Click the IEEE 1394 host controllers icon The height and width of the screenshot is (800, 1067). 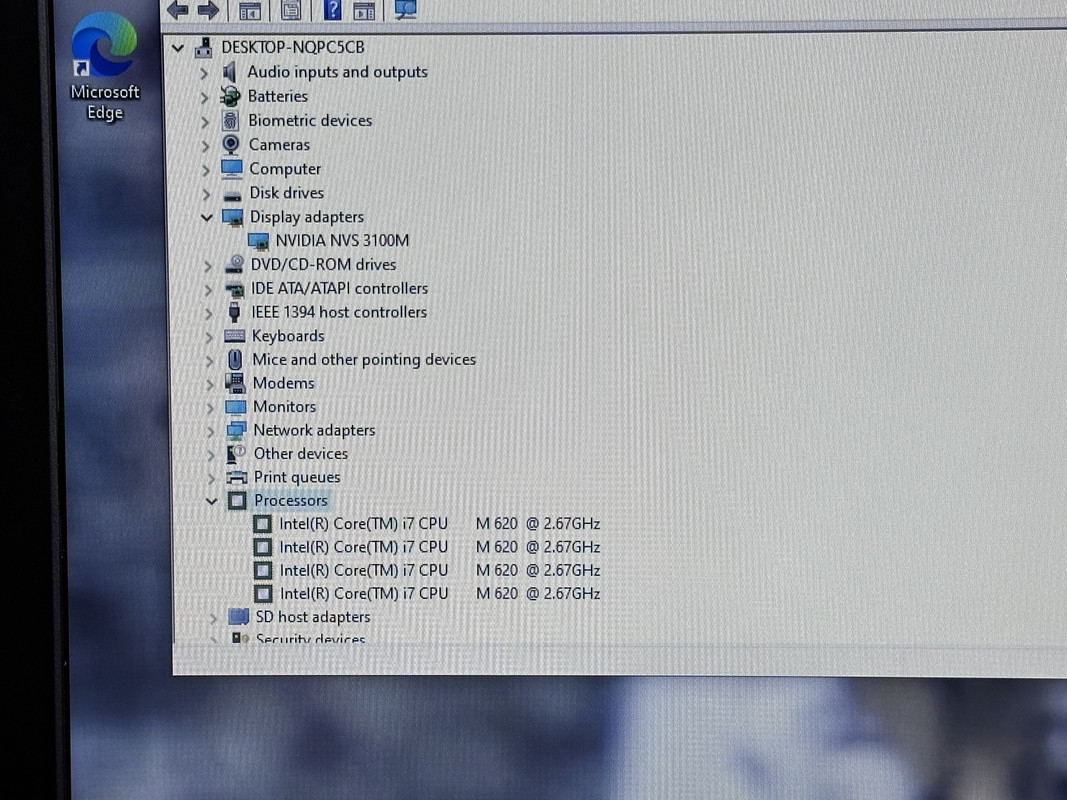(235, 312)
